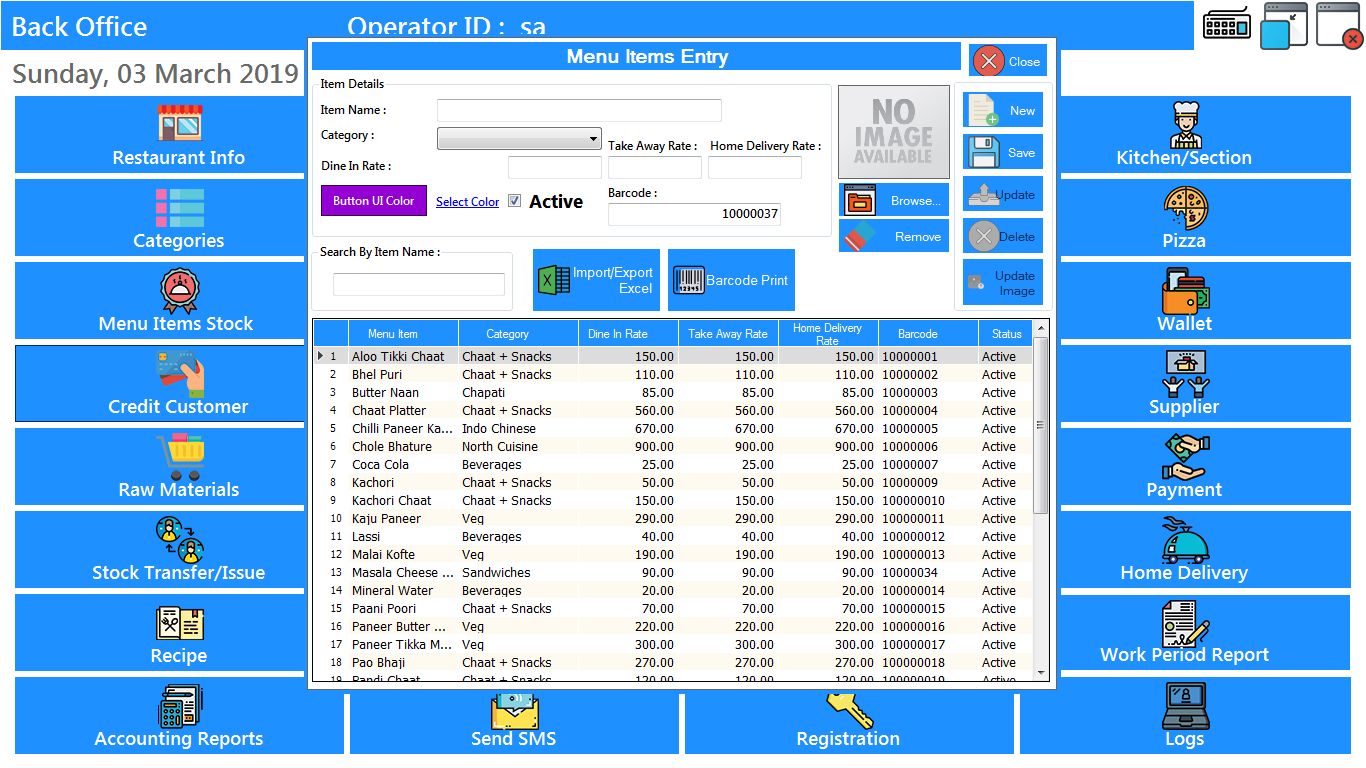Open the Wallet tile
This screenshot has width=1366, height=768.
tap(1203, 301)
